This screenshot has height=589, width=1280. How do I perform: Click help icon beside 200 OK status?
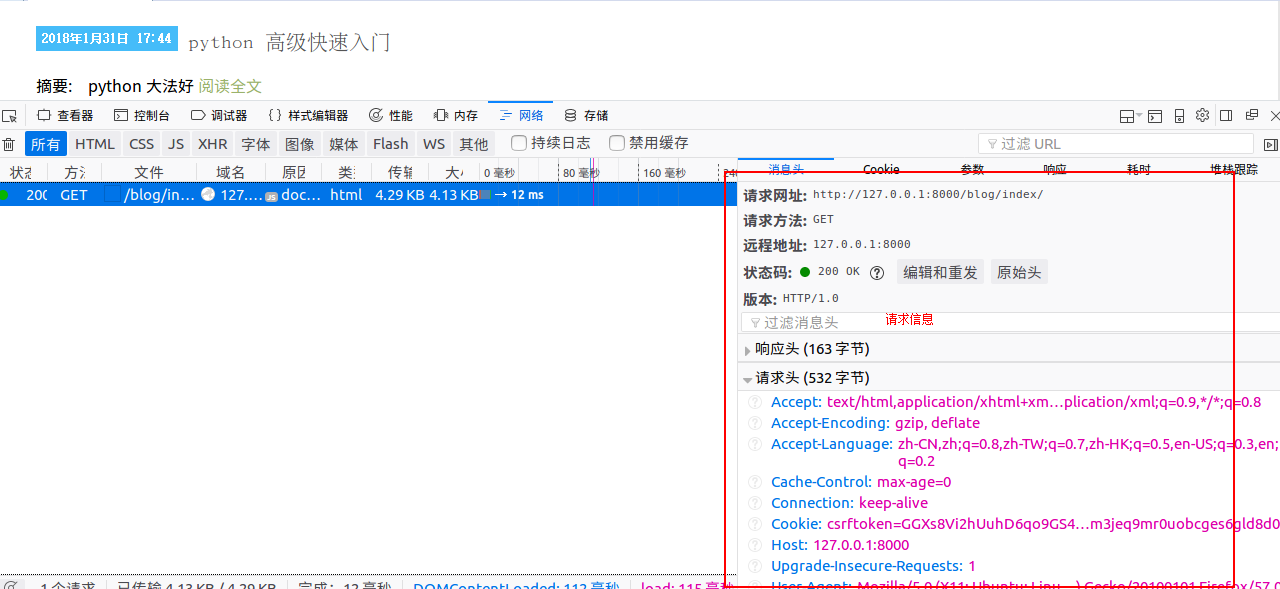pos(877,273)
